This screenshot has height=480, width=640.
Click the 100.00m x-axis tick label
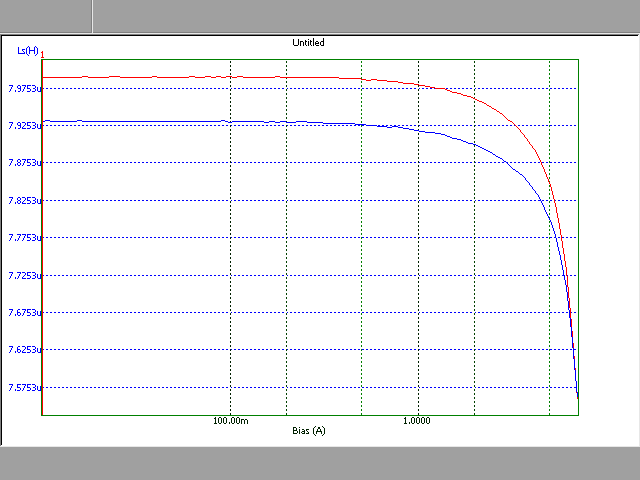(x=231, y=421)
